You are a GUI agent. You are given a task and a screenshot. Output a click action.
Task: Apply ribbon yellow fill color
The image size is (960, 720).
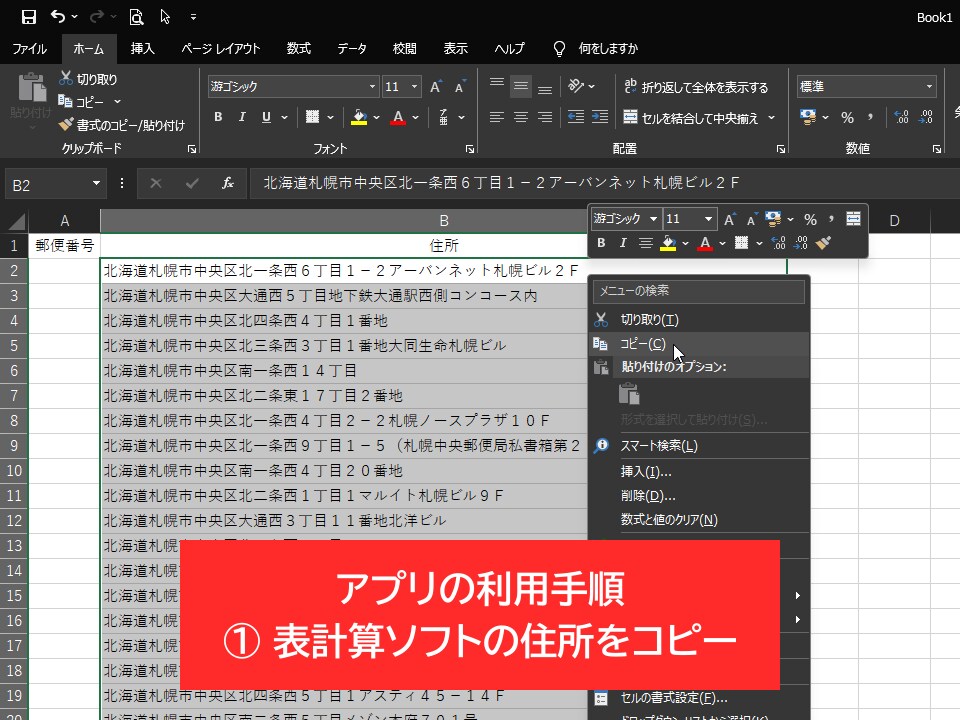pyautogui.click(x=359, y=116)
